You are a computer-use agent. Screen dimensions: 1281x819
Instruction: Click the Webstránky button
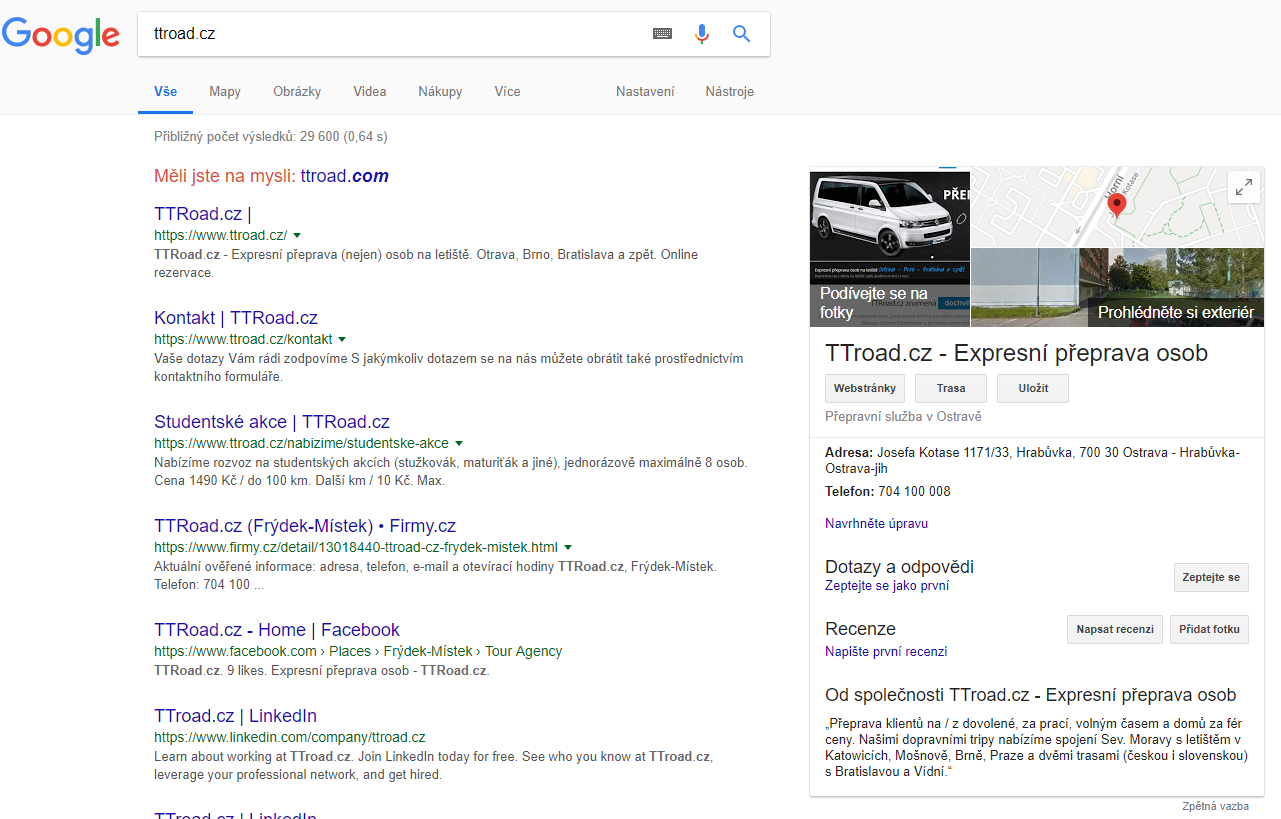pos(866,388)
